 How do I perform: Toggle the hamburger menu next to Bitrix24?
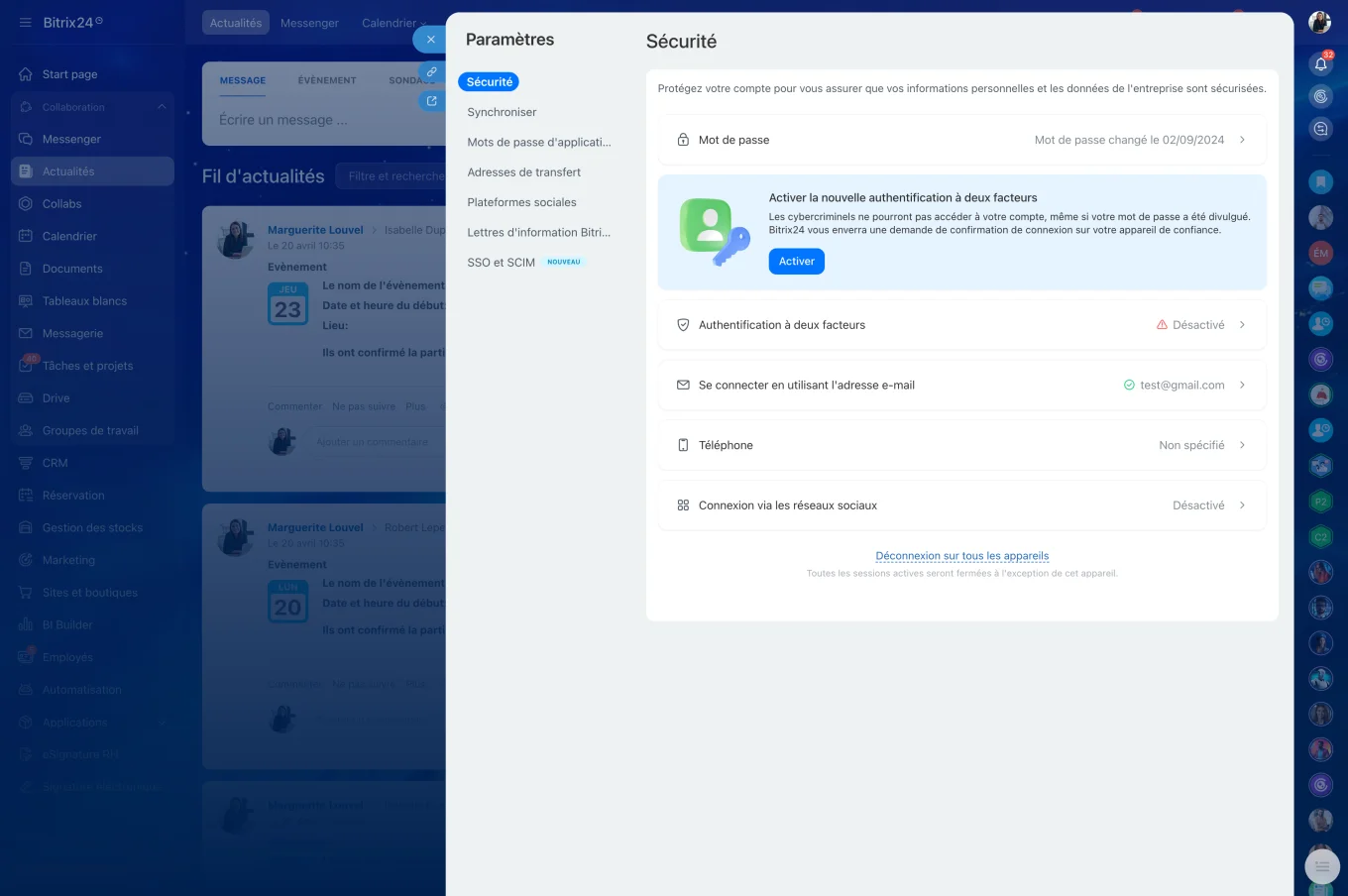(x=25, y=23)
